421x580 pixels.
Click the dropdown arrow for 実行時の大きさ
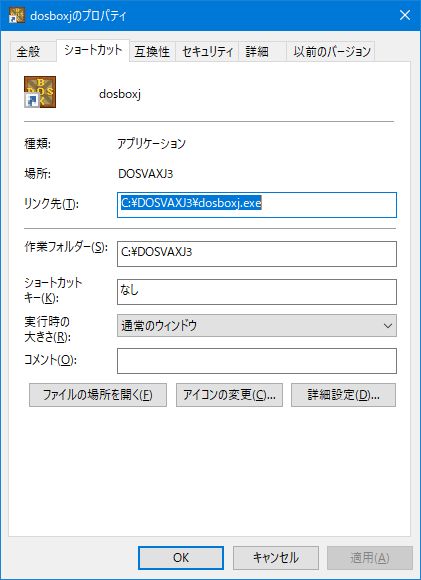[388, 326]
